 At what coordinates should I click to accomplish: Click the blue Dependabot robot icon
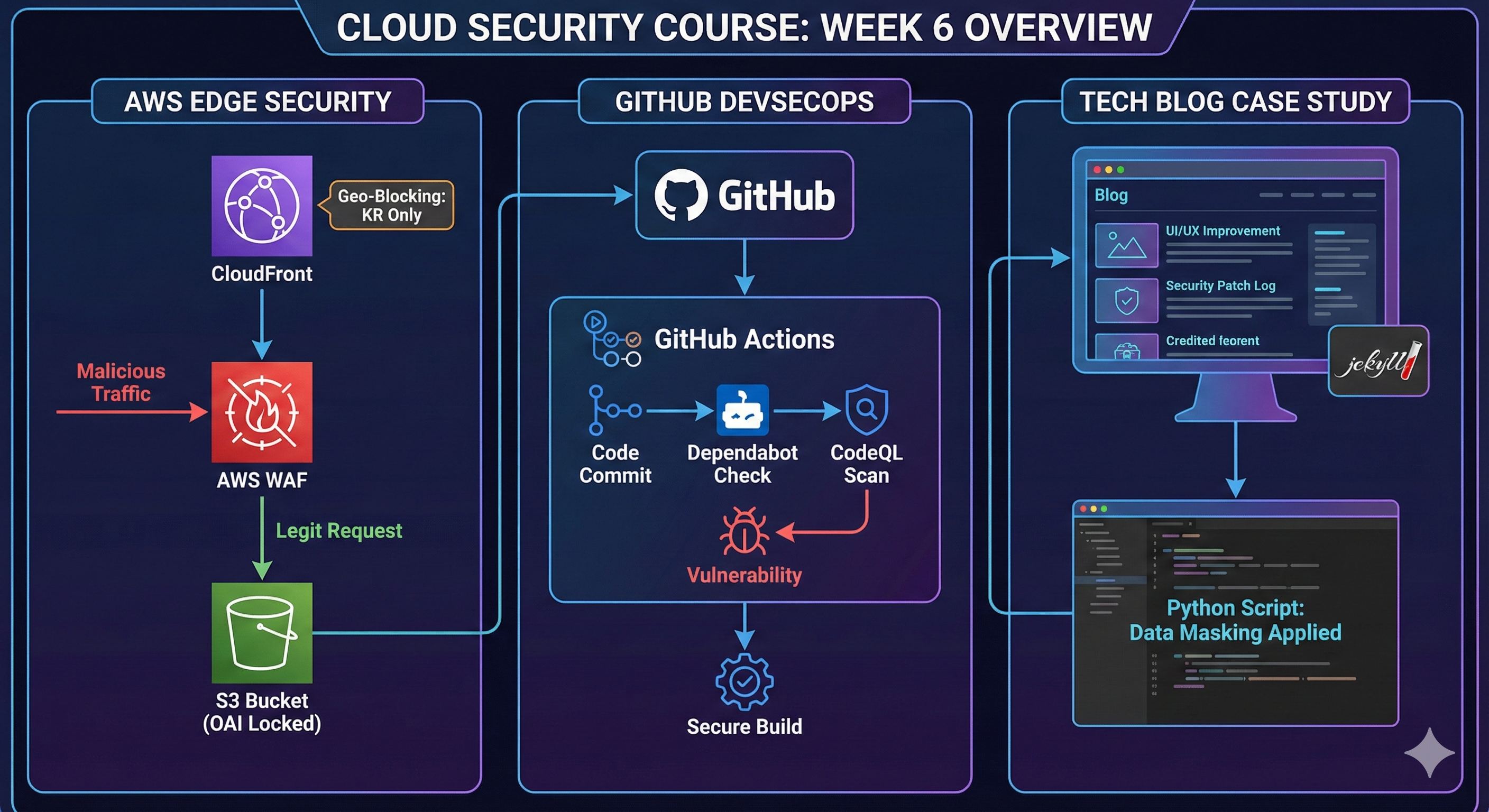(x=742, y=410)
